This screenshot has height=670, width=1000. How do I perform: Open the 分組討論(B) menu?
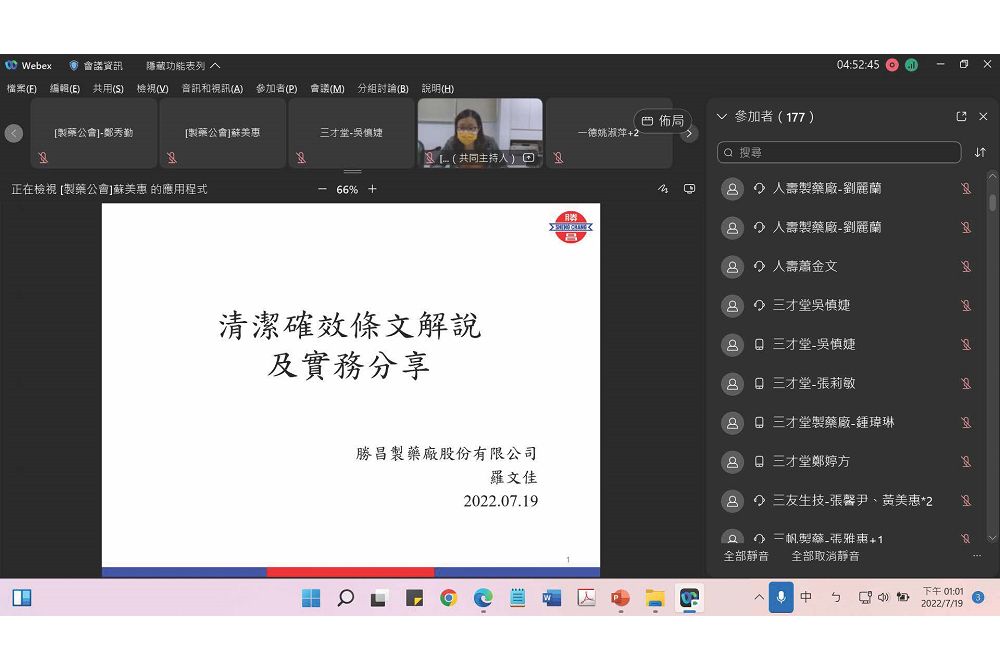383,89
